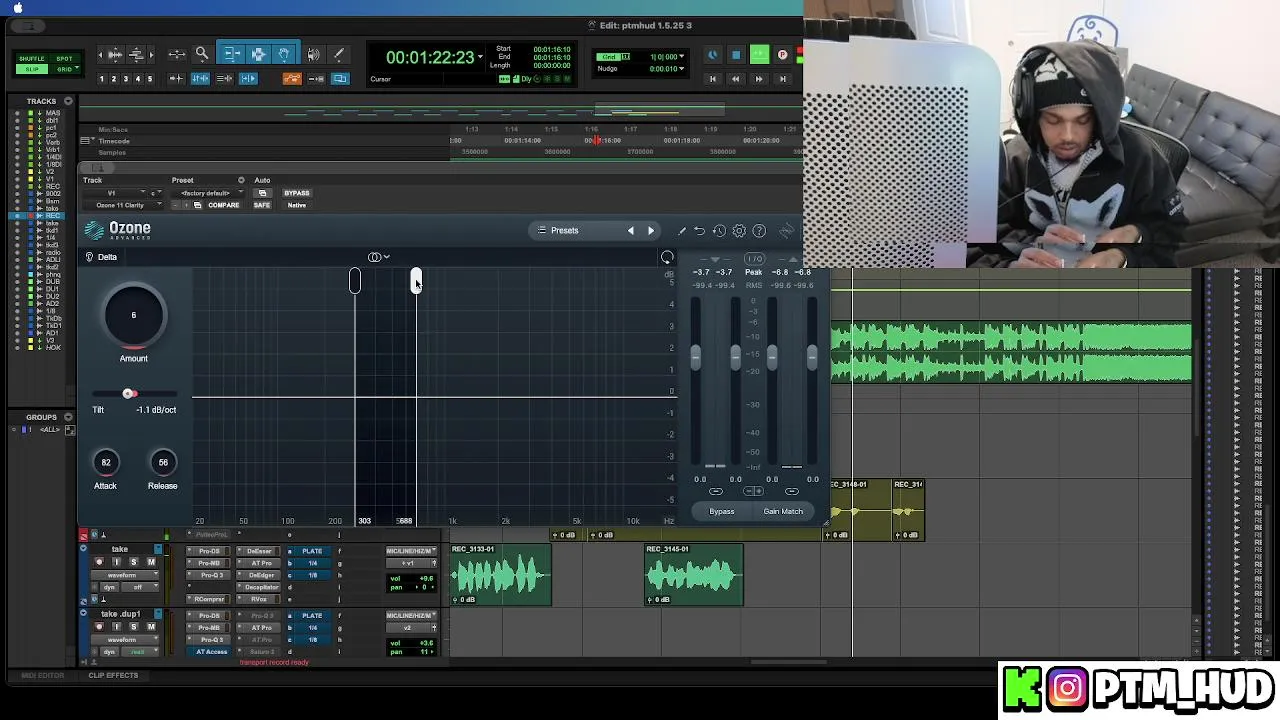Open the factory default preset dropdown
This screenshot has height=720, width=1280.
tap(208, 193)
